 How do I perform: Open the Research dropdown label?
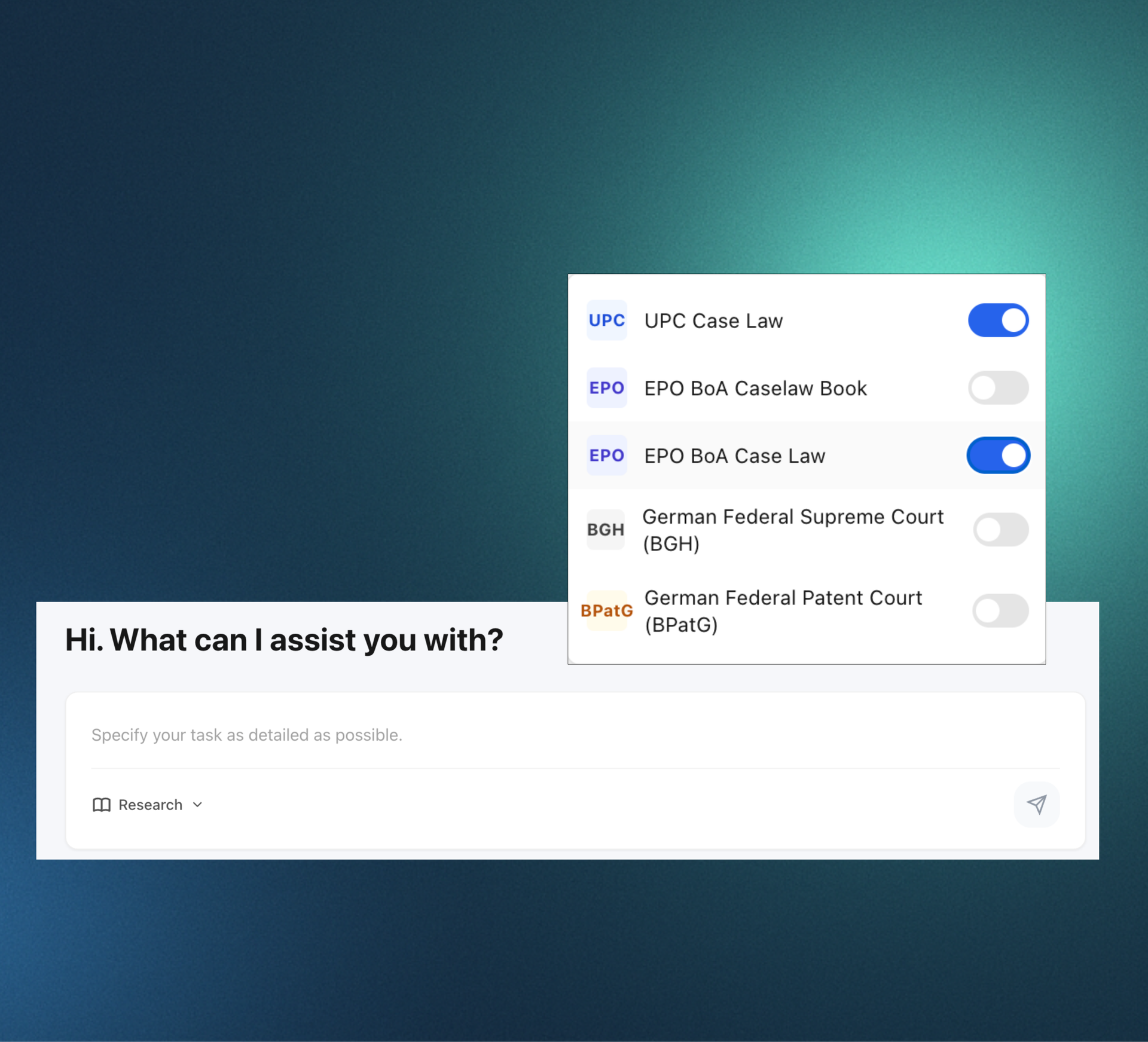pos(150,805)
